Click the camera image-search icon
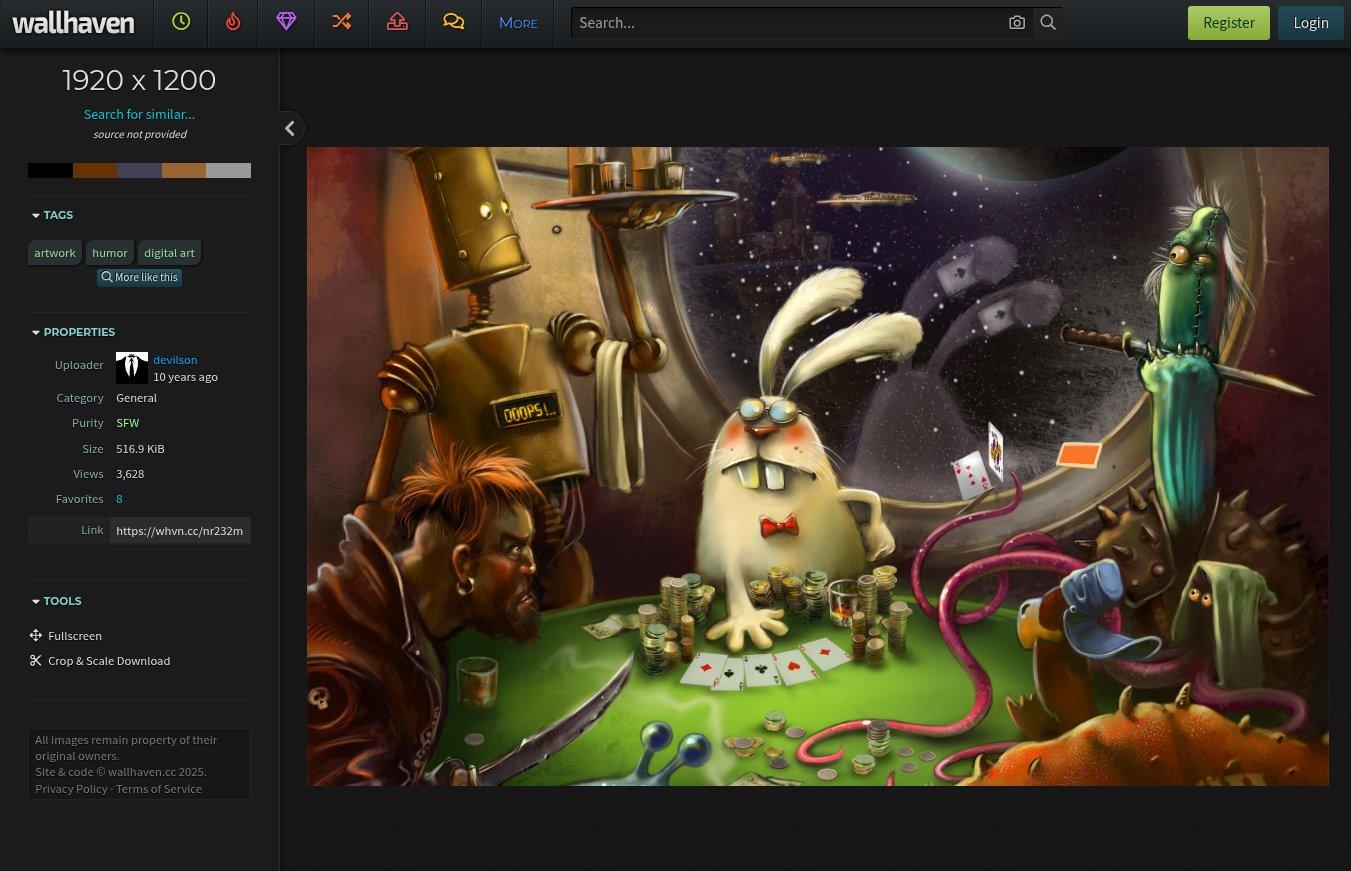 (x=1017, y=22)
